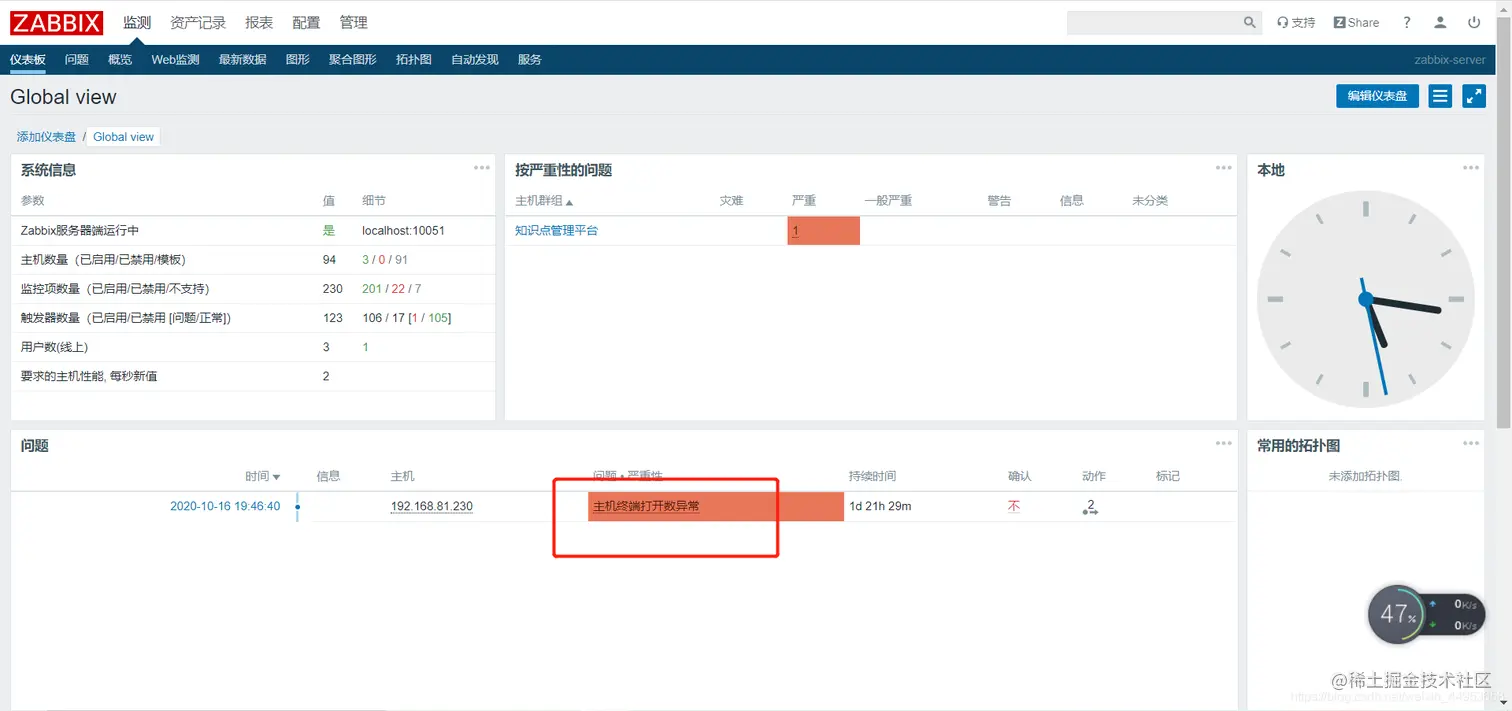Click the ZABBIX logo

click(x=58, y=22)
